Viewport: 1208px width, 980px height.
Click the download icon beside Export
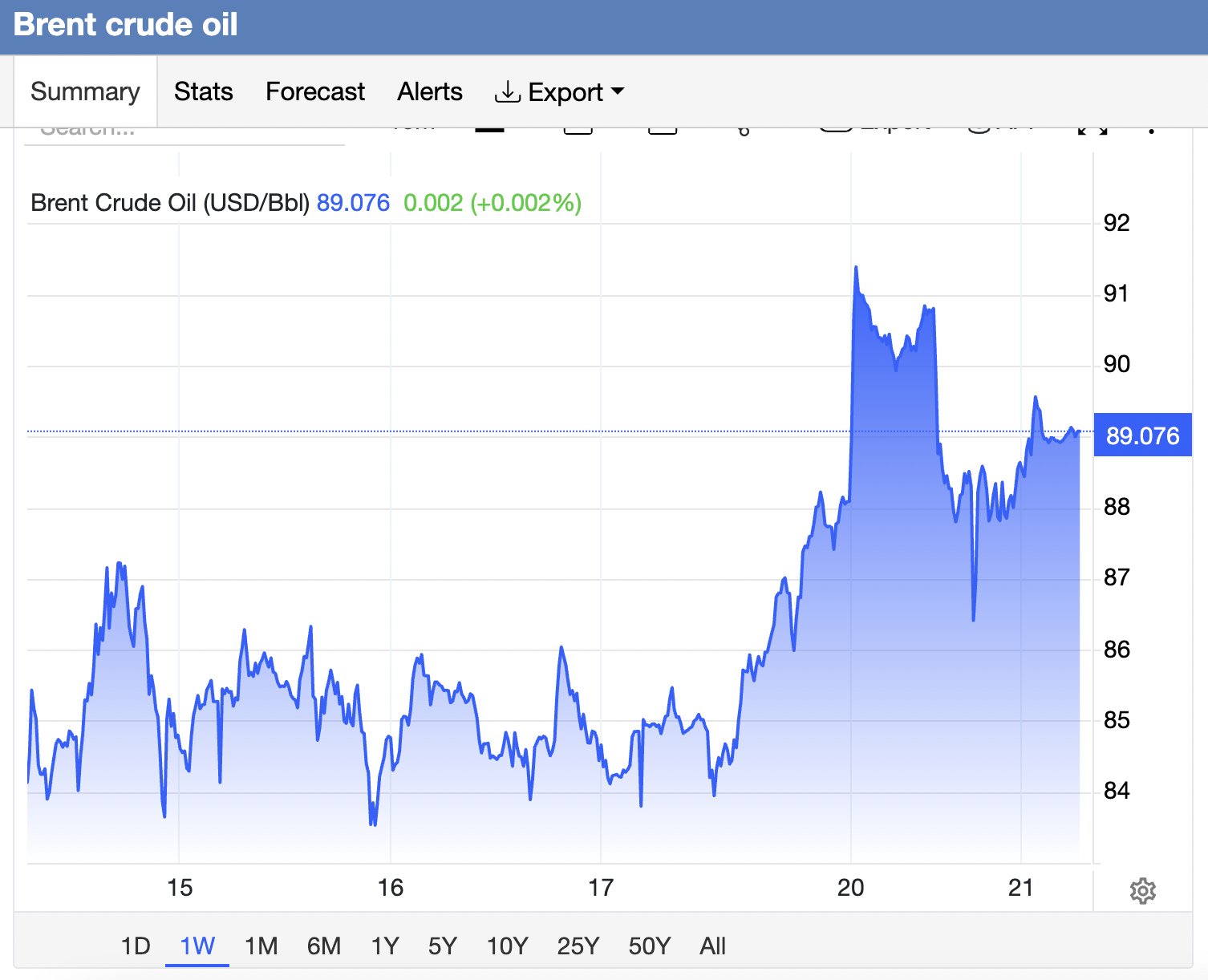tap(507, 91)
